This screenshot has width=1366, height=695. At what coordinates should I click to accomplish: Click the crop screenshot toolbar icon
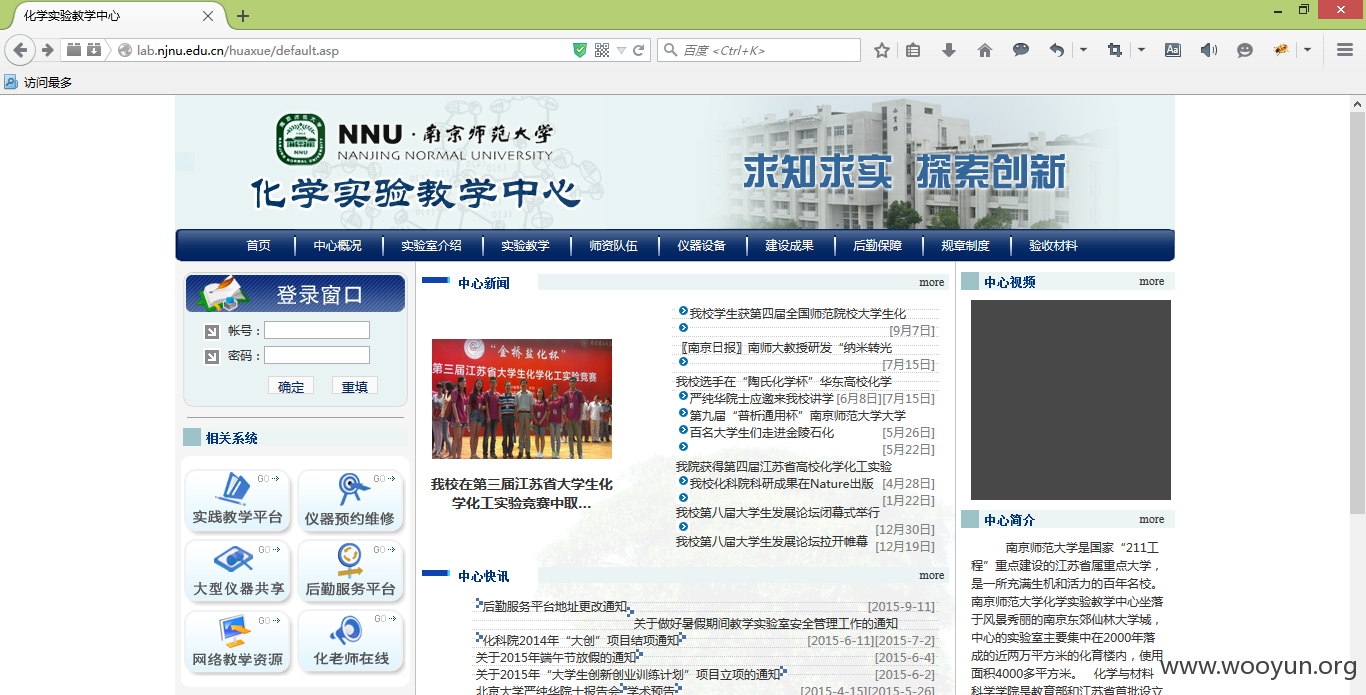click(1115, 50)
